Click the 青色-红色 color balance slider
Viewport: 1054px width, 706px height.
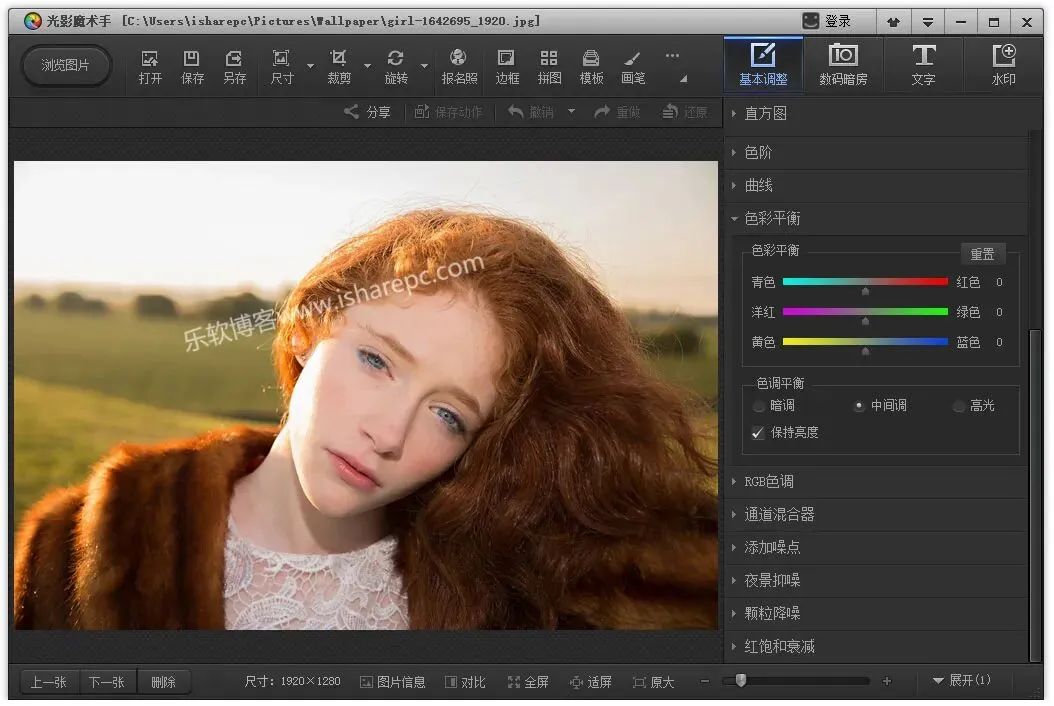865,283
